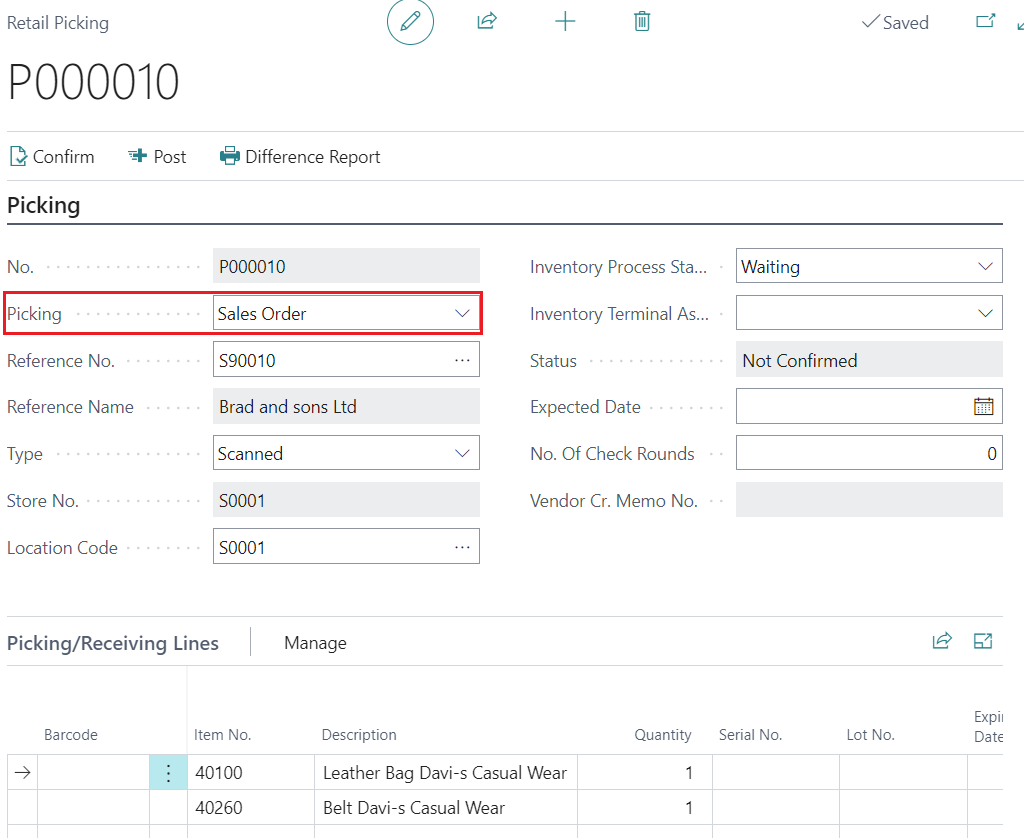
Task: Click the plus icon to create new
Action: click(x=565, y=21)
